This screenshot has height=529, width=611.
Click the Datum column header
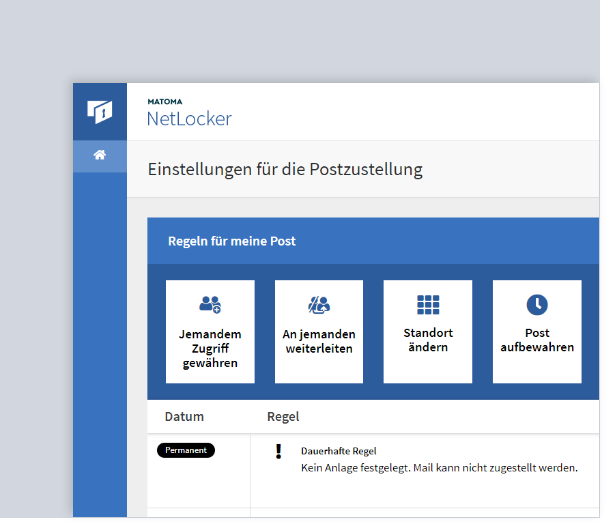pyautogui.click(x=184, y=416)
